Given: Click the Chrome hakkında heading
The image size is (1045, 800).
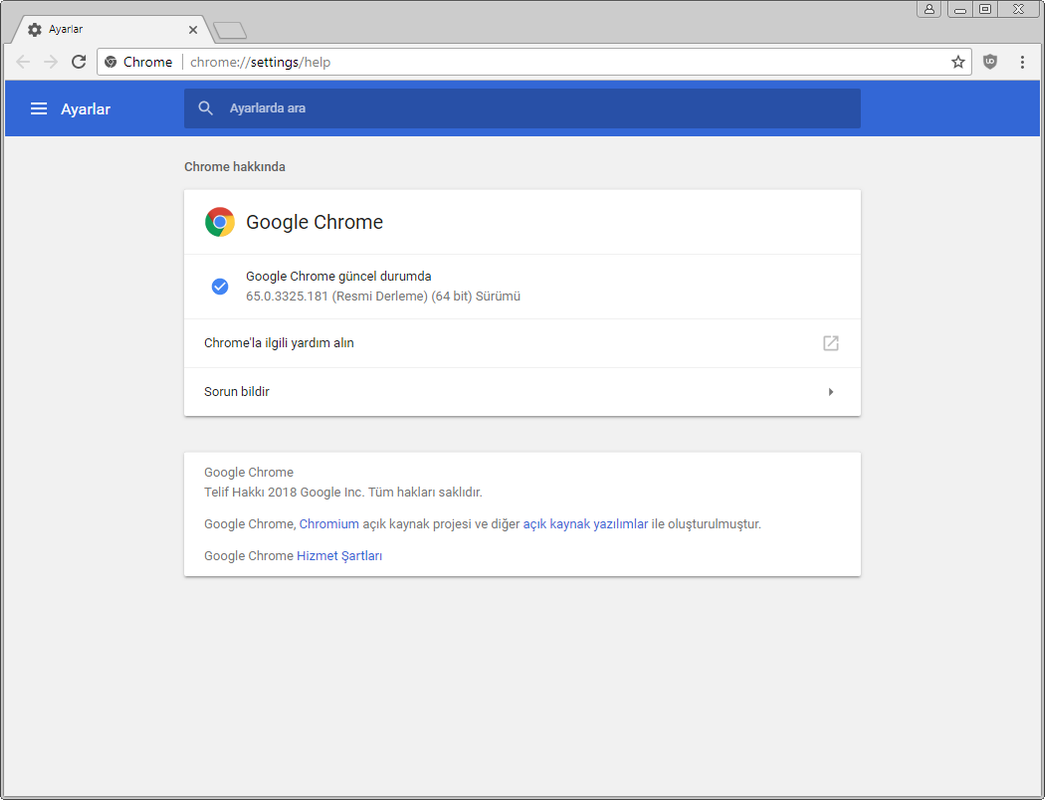Looking at the screenshot, I should (235, 167).
